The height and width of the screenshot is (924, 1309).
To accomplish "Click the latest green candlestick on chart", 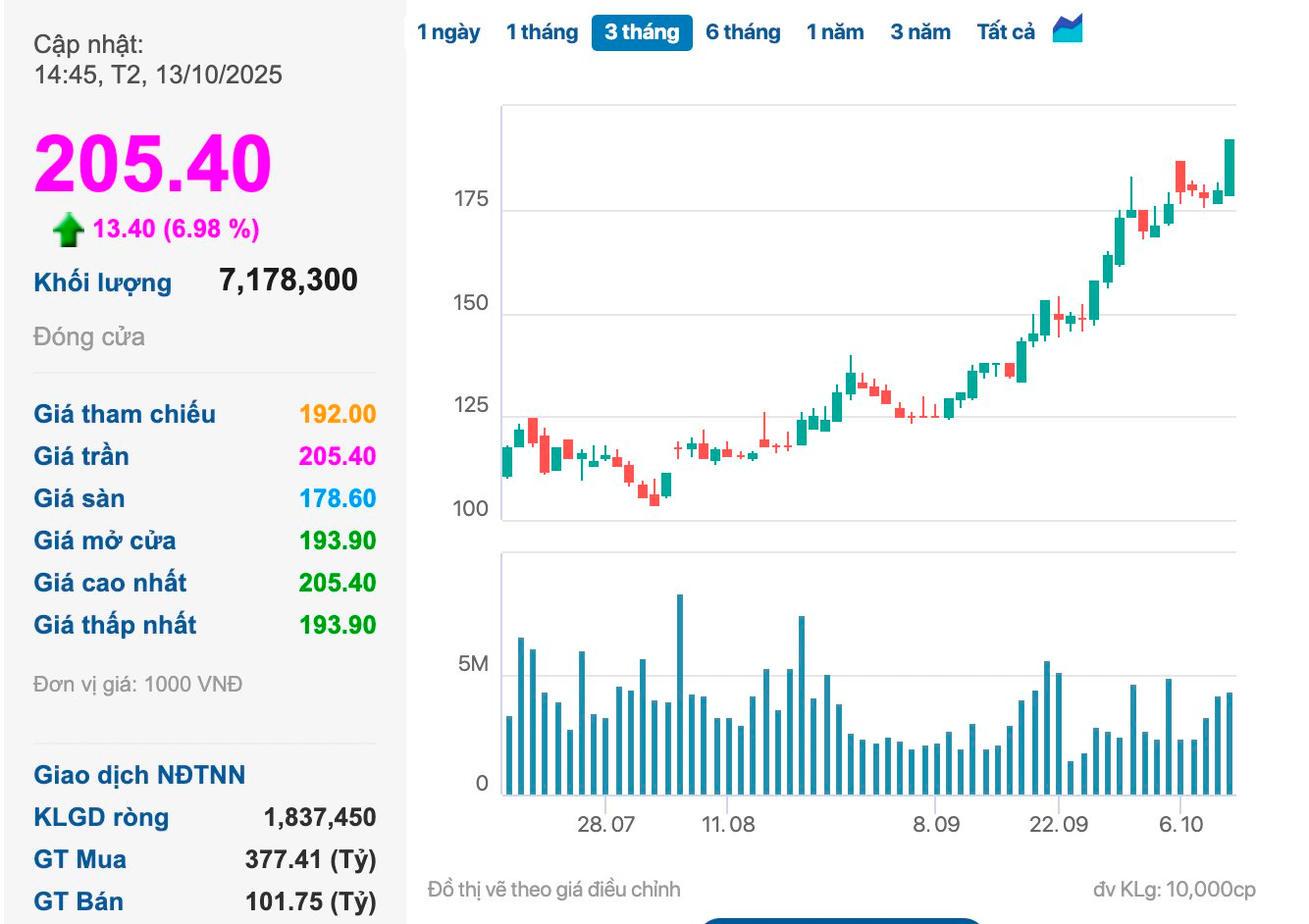I will (1229, 167).
